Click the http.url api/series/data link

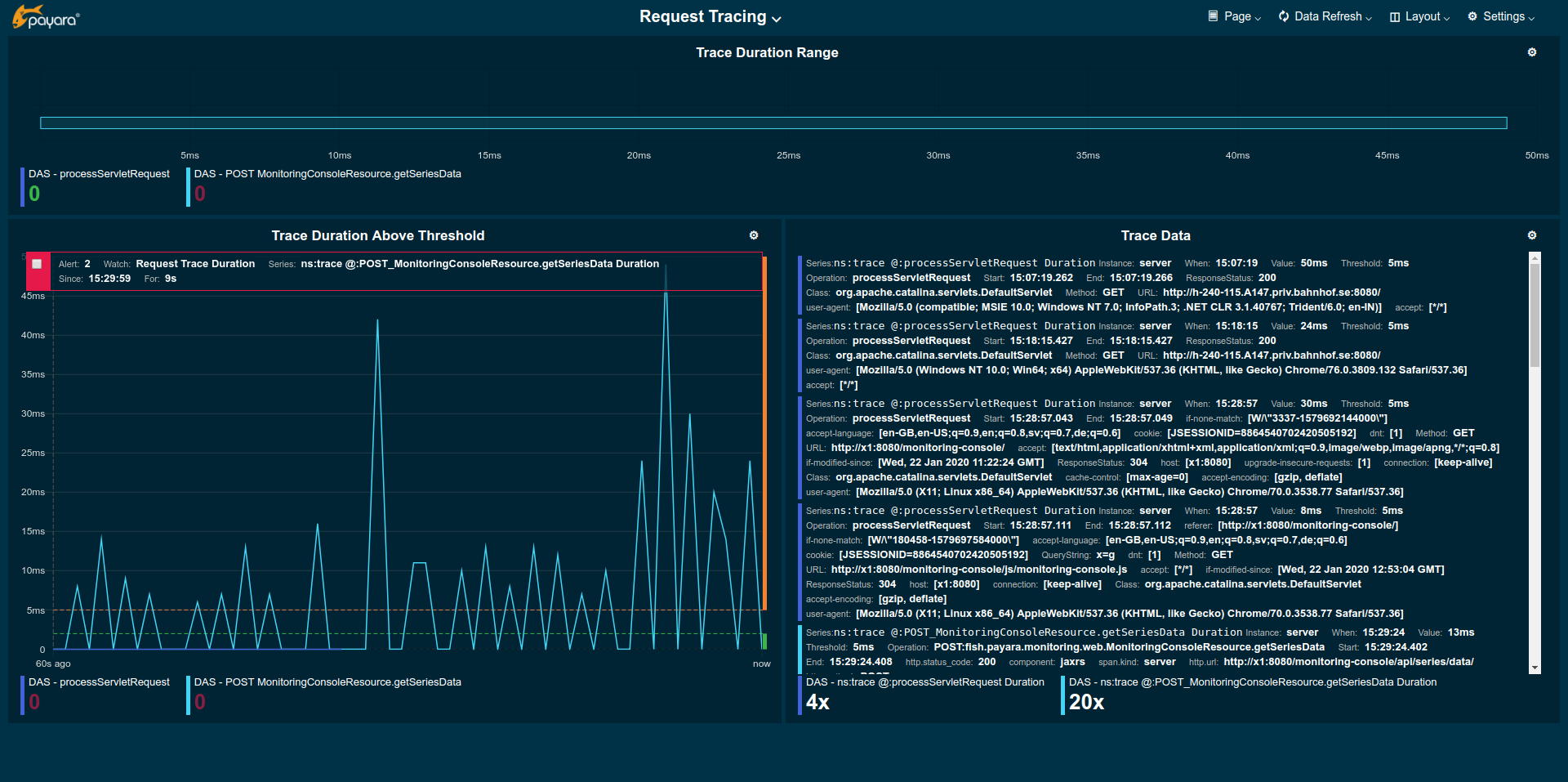1348,662
